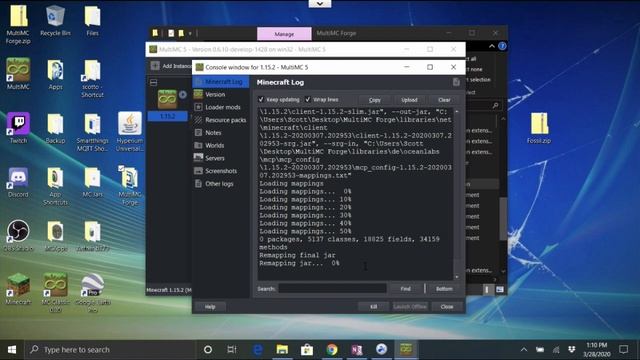
Task: Click the log scrollbar up arrow
Action: (457, 111)
